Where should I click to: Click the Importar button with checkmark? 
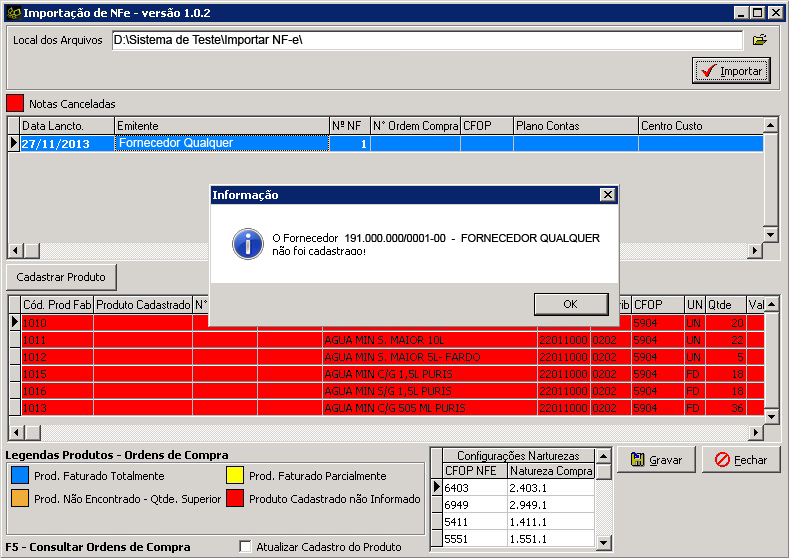click(731, 71)
